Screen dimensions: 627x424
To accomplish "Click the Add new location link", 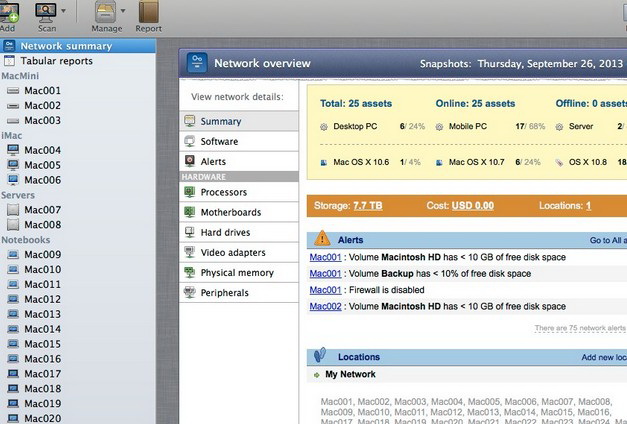I will (604, 357).
